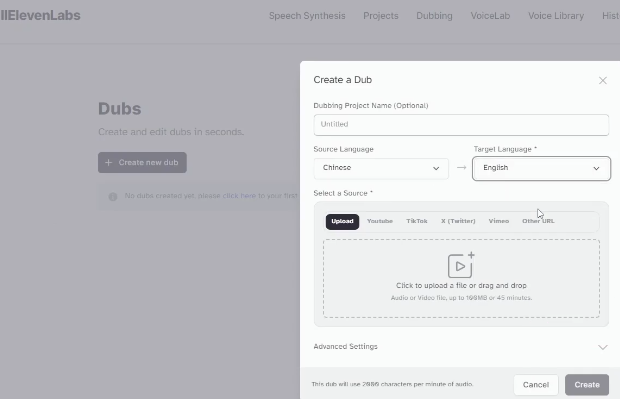The width and height of the screenshot is (620, 399).
Task: Expand the Advanced Settings section
Action: (461, 347)
